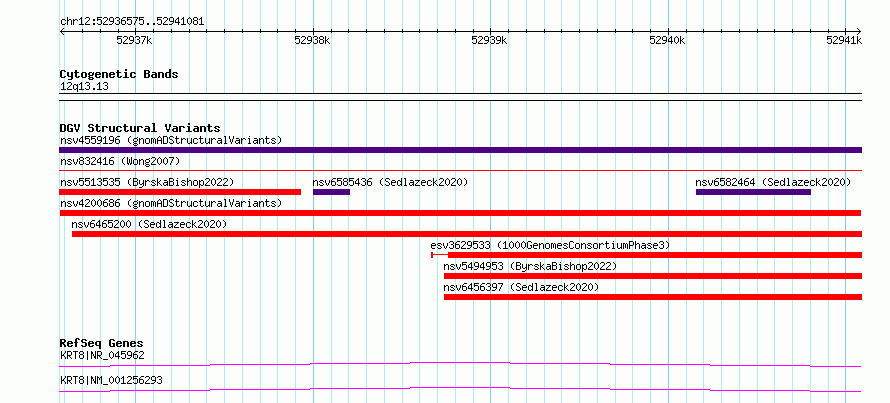Click the 12q13.13 band label
This screenshot has height=403, width=890.
(84, 87)
